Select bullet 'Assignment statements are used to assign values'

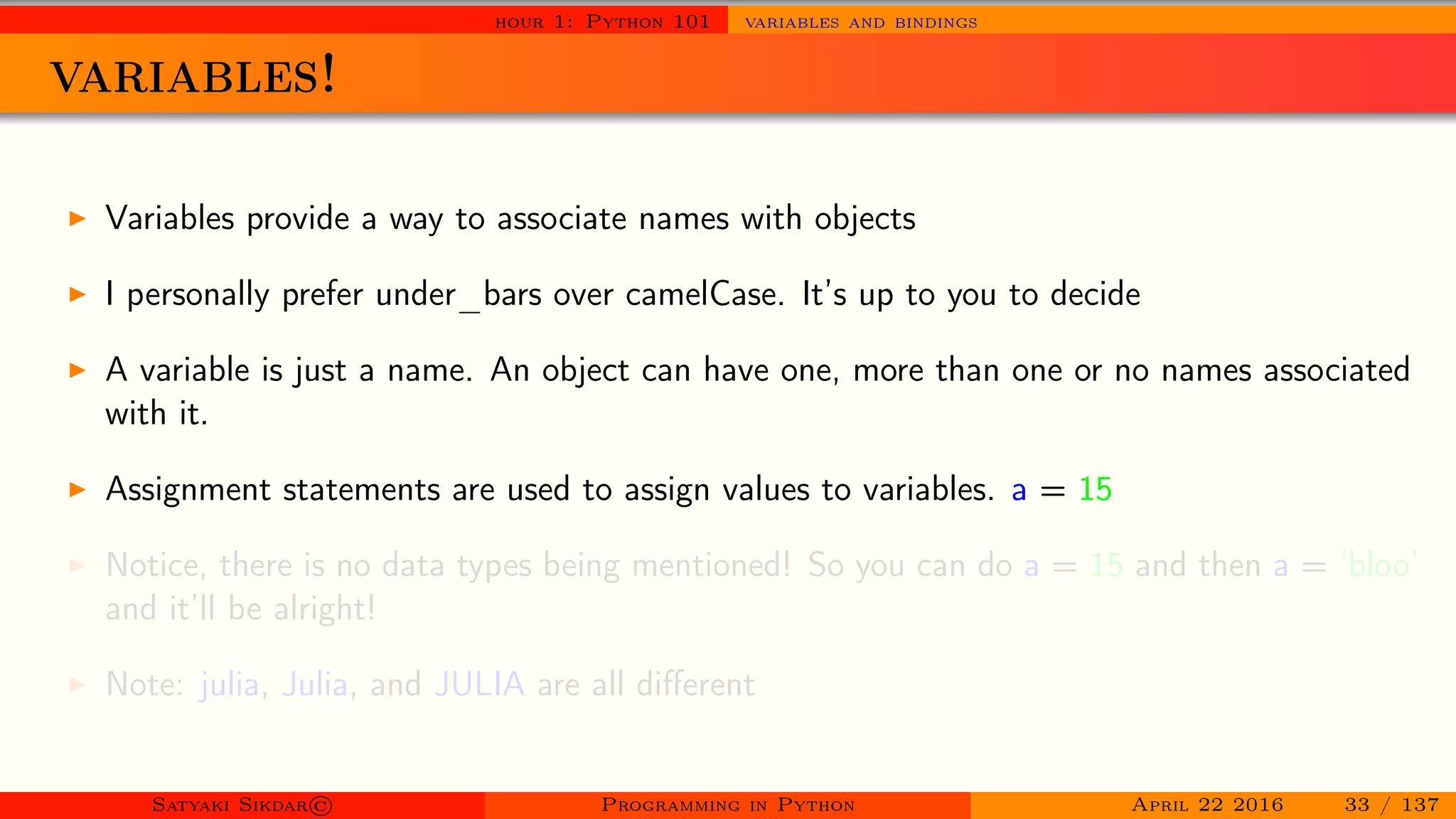click(x=609, y=489)
